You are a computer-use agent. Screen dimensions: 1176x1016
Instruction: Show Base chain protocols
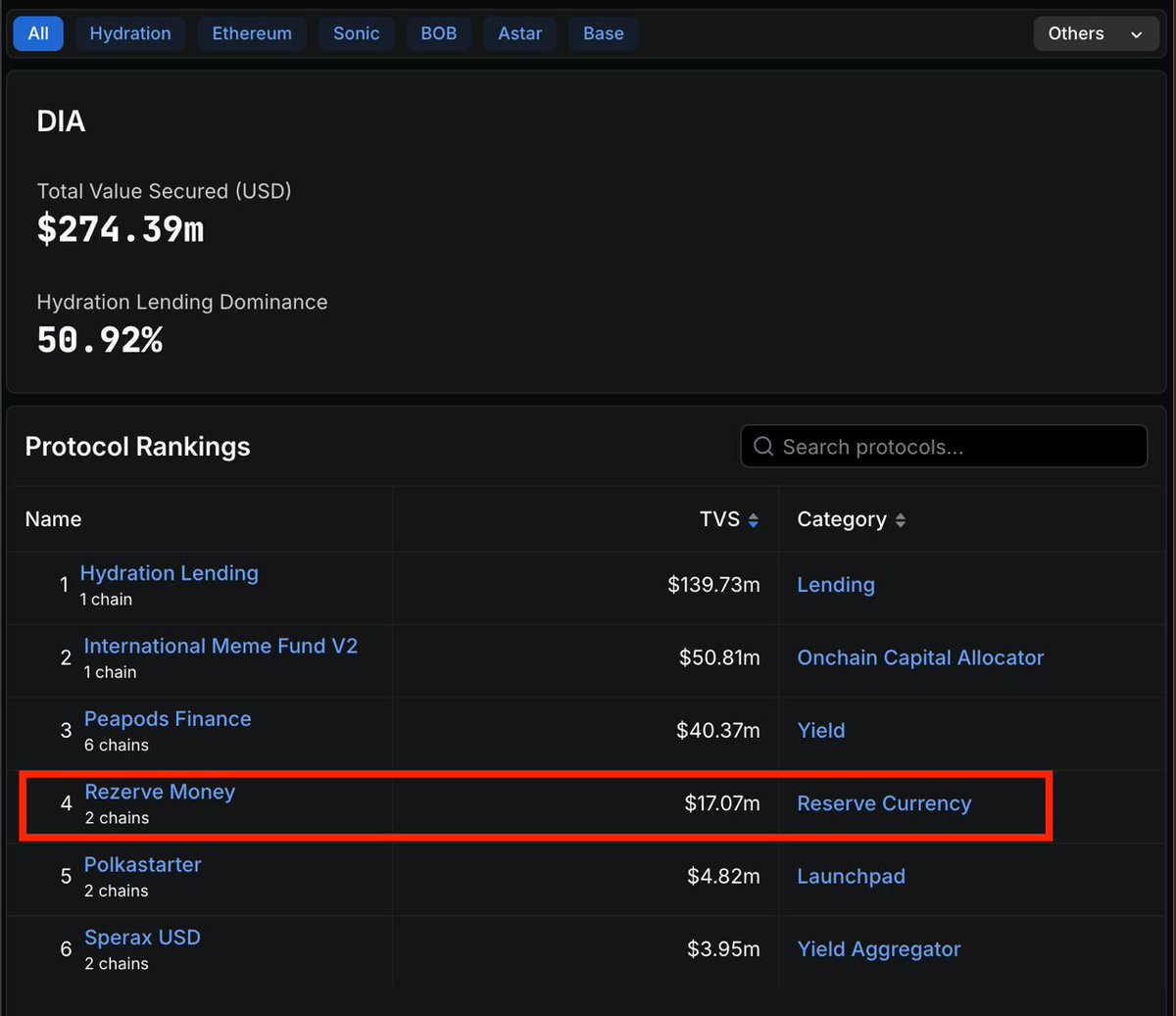(x=604, y=33)
